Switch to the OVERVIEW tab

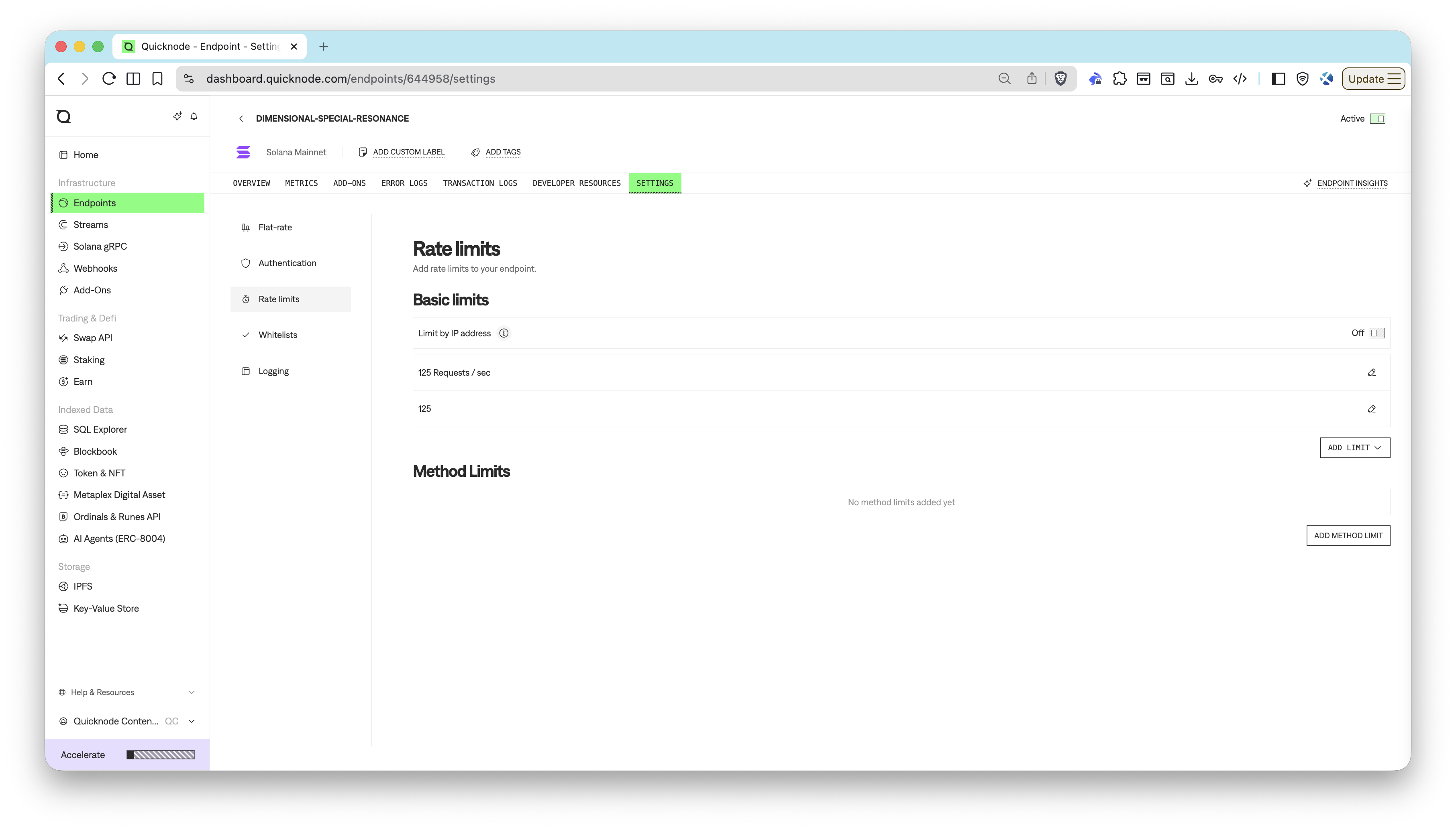[251, 183]
